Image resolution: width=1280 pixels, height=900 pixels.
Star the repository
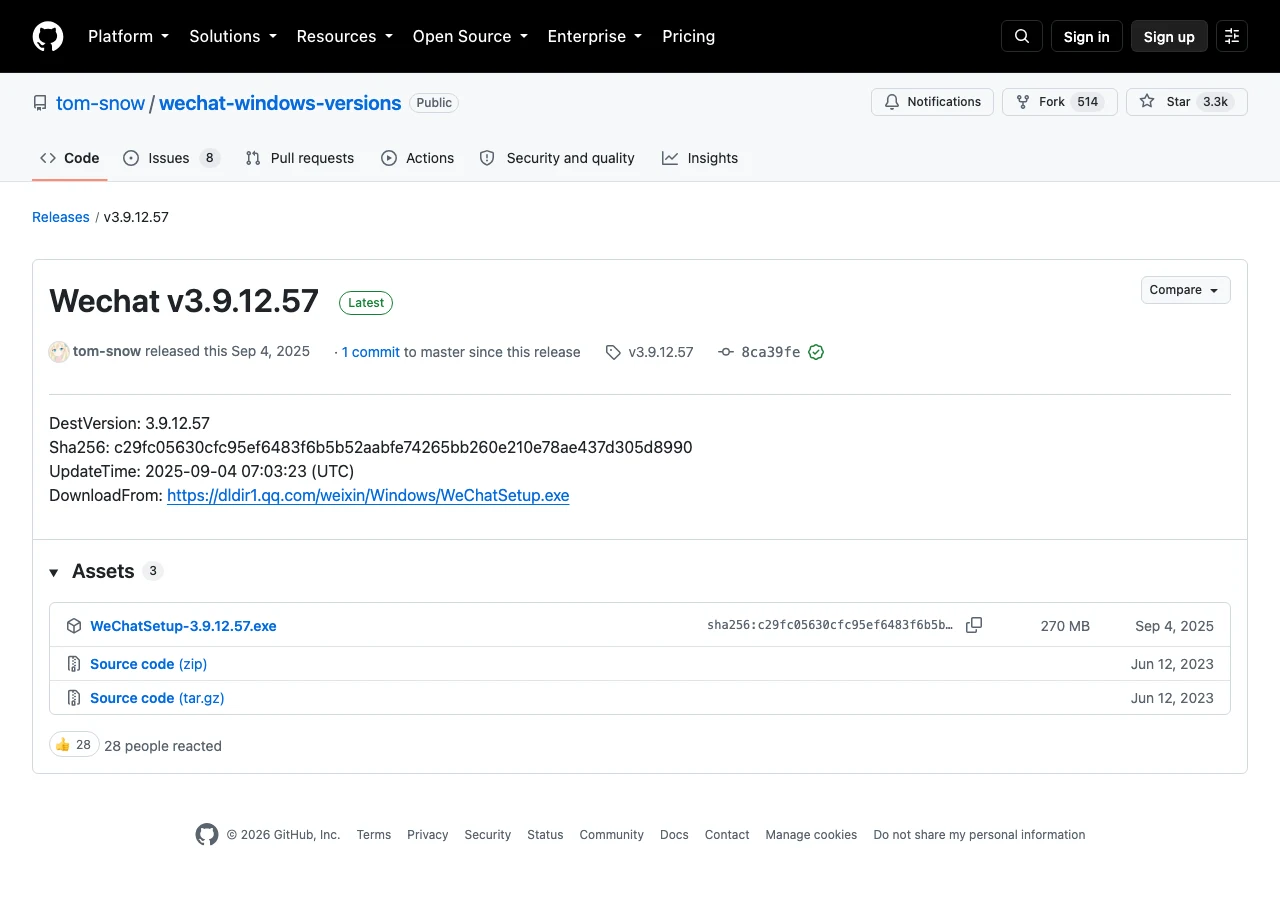[1187, 102]
